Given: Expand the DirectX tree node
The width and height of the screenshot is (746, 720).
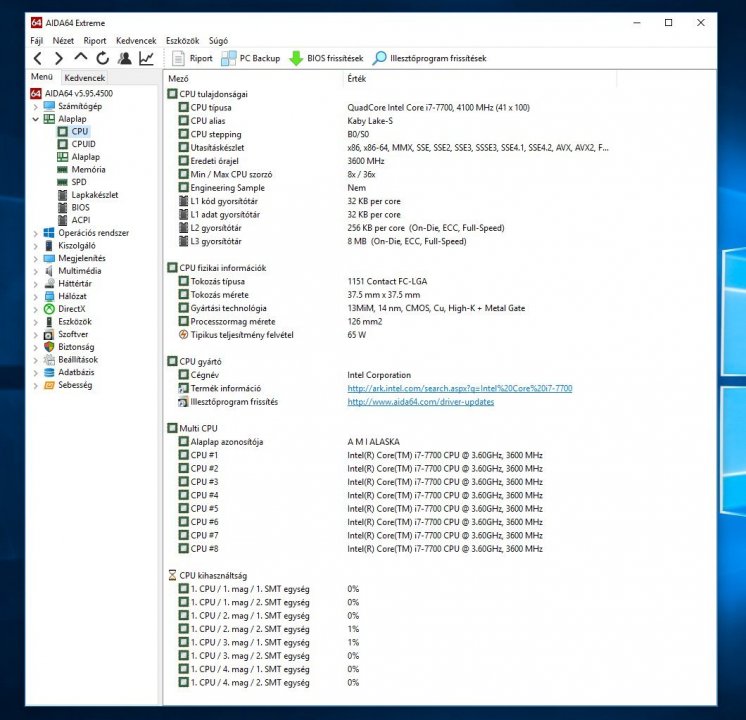Looking at the screenshot, I should 36,309.
